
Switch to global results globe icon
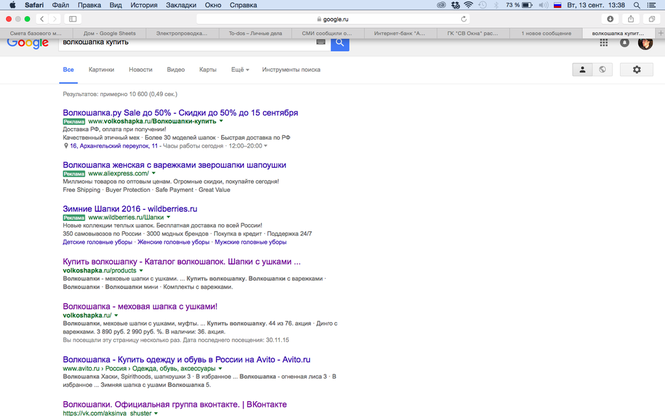pos(602,70)
